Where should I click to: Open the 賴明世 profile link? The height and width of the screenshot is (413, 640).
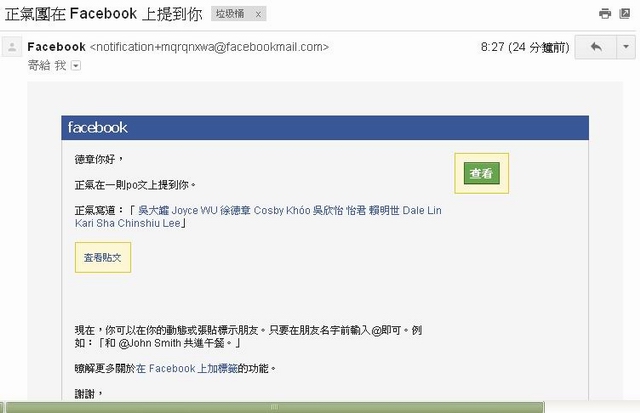click(384, 211)
